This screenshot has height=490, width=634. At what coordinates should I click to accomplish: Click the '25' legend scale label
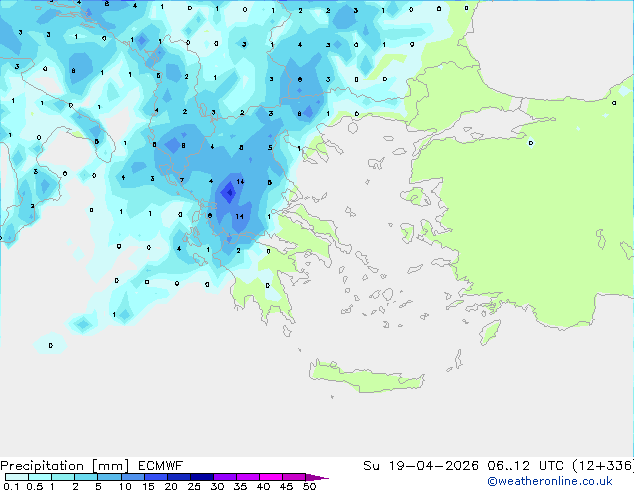coord(194,486)
